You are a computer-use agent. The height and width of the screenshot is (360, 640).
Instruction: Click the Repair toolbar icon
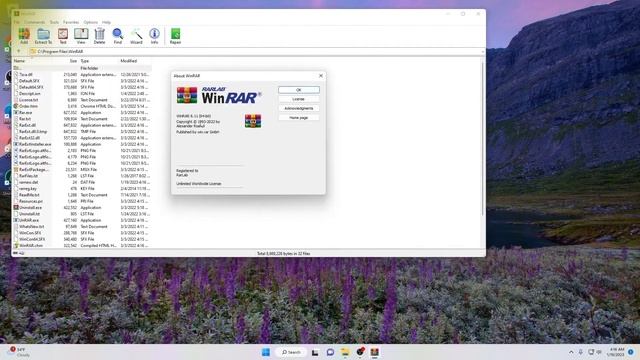(176, 36)
